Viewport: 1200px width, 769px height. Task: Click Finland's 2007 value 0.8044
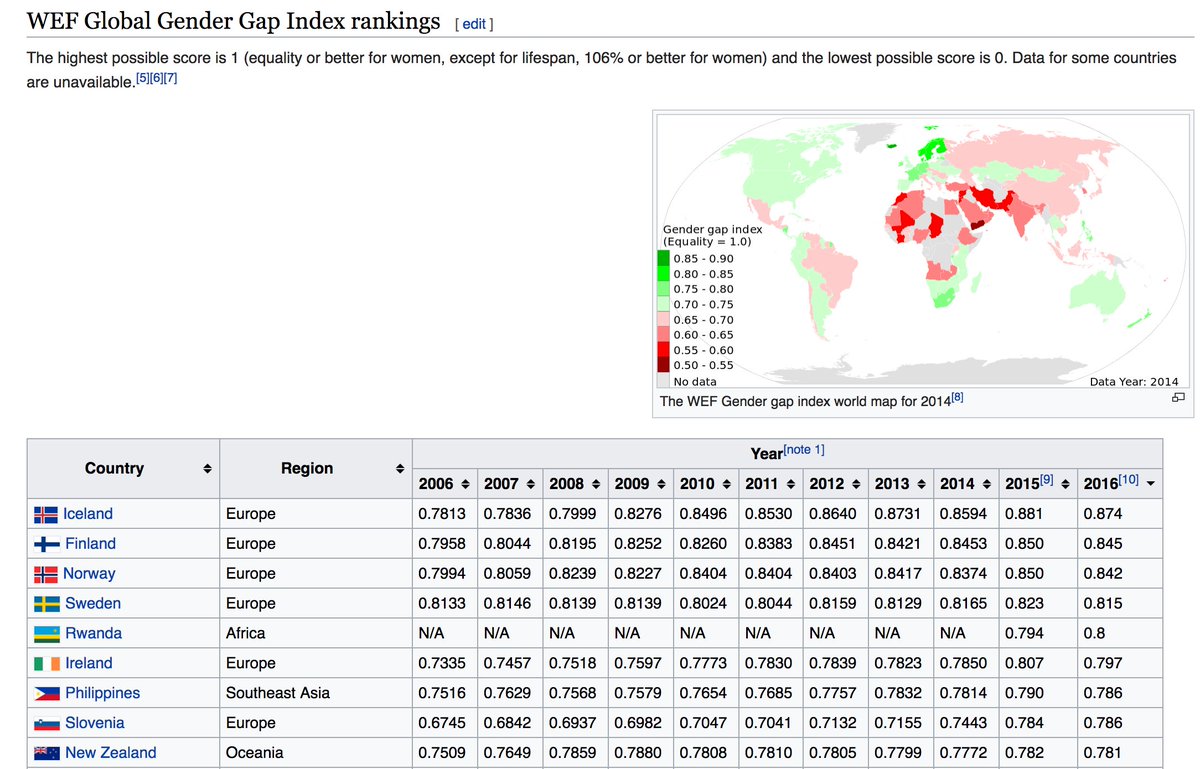coord(507,544)
